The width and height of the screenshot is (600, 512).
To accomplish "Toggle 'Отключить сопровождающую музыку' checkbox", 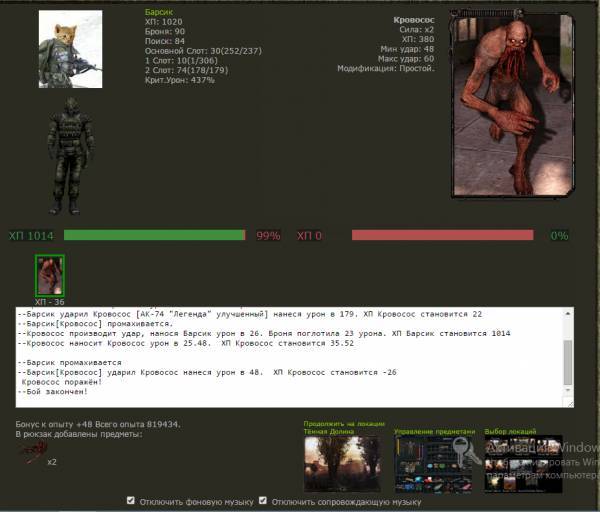I will click(x=263, y=501).
